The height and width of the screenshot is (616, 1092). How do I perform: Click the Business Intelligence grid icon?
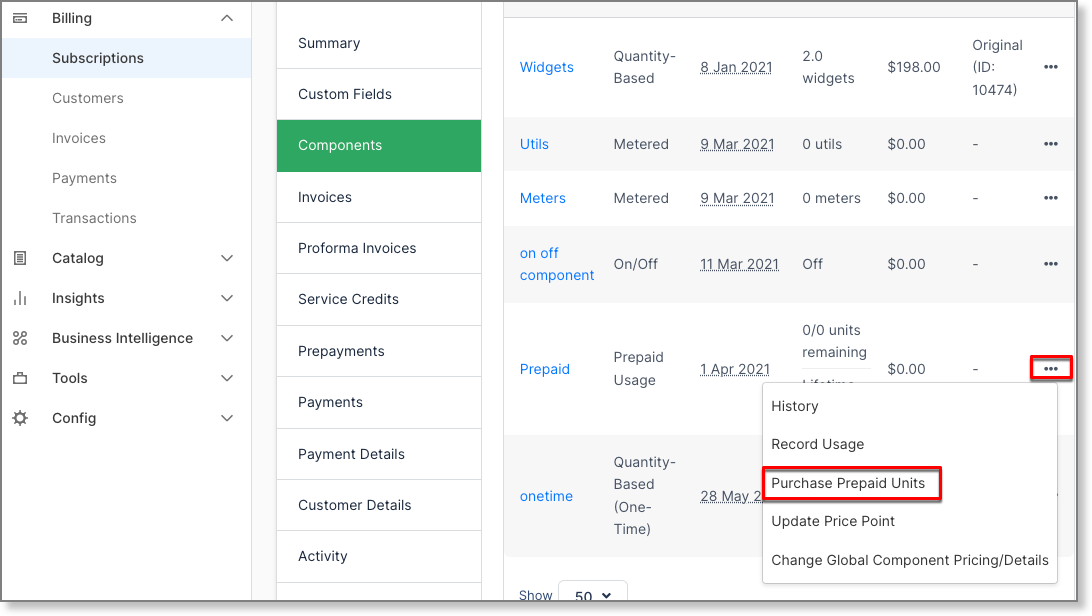20,338
